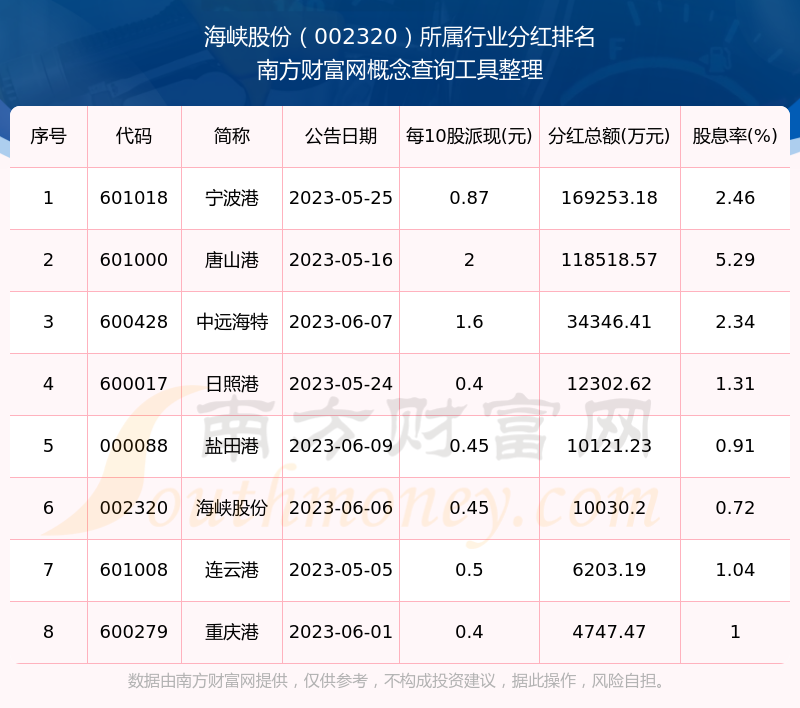Click yield value 0.72

pyautogui.click(x=735, y=508)
